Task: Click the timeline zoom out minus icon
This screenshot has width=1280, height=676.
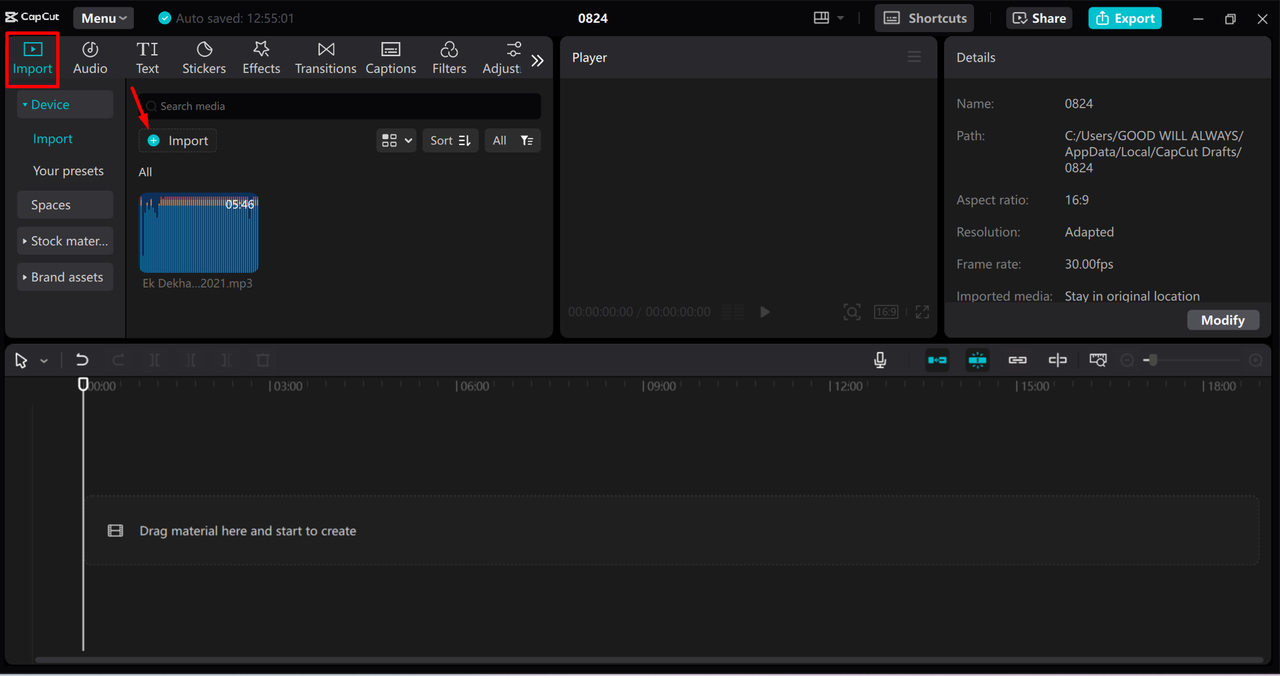Action: point(1127,360)
